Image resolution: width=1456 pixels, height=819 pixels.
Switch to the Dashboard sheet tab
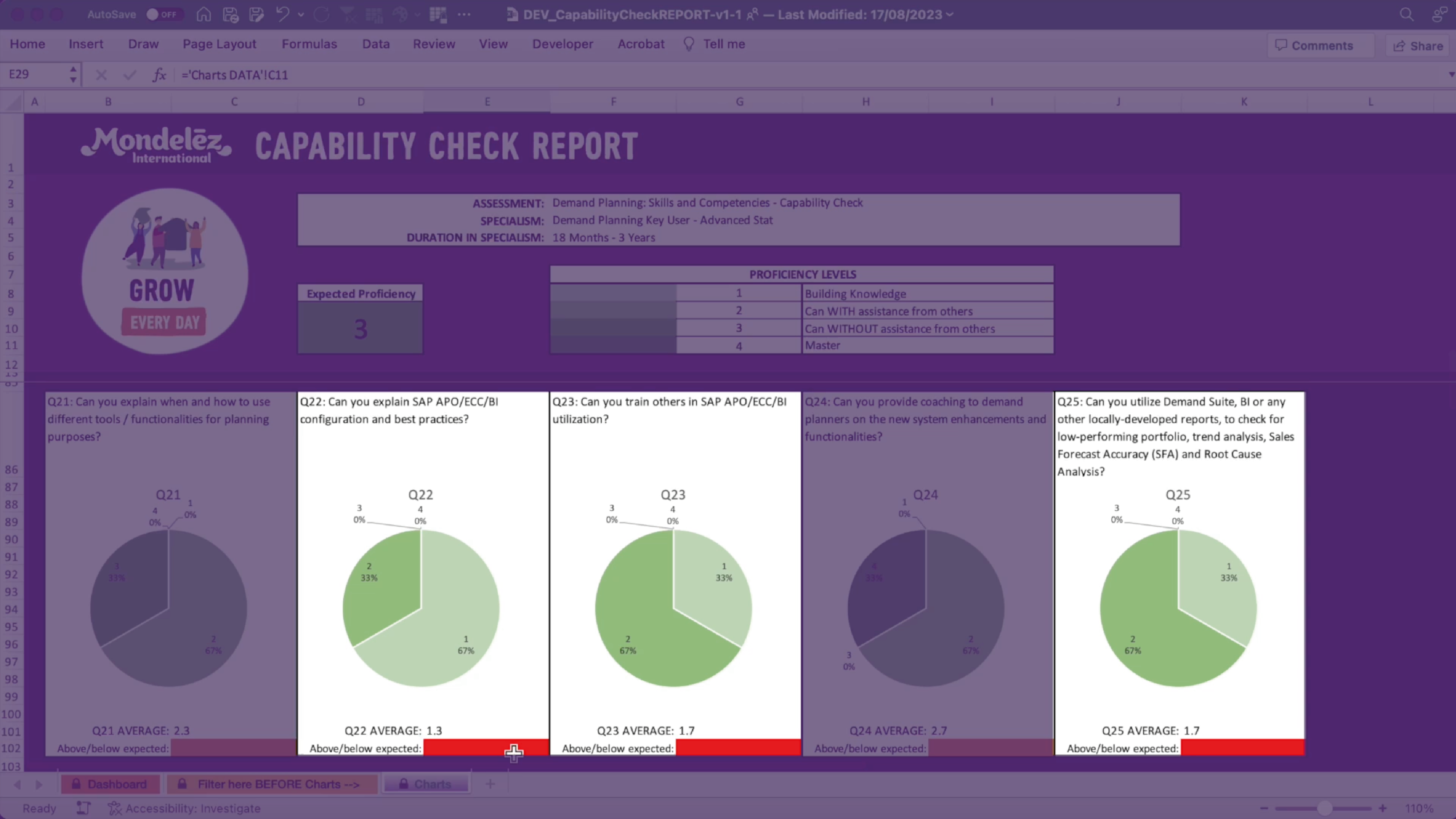coord(110,784)
